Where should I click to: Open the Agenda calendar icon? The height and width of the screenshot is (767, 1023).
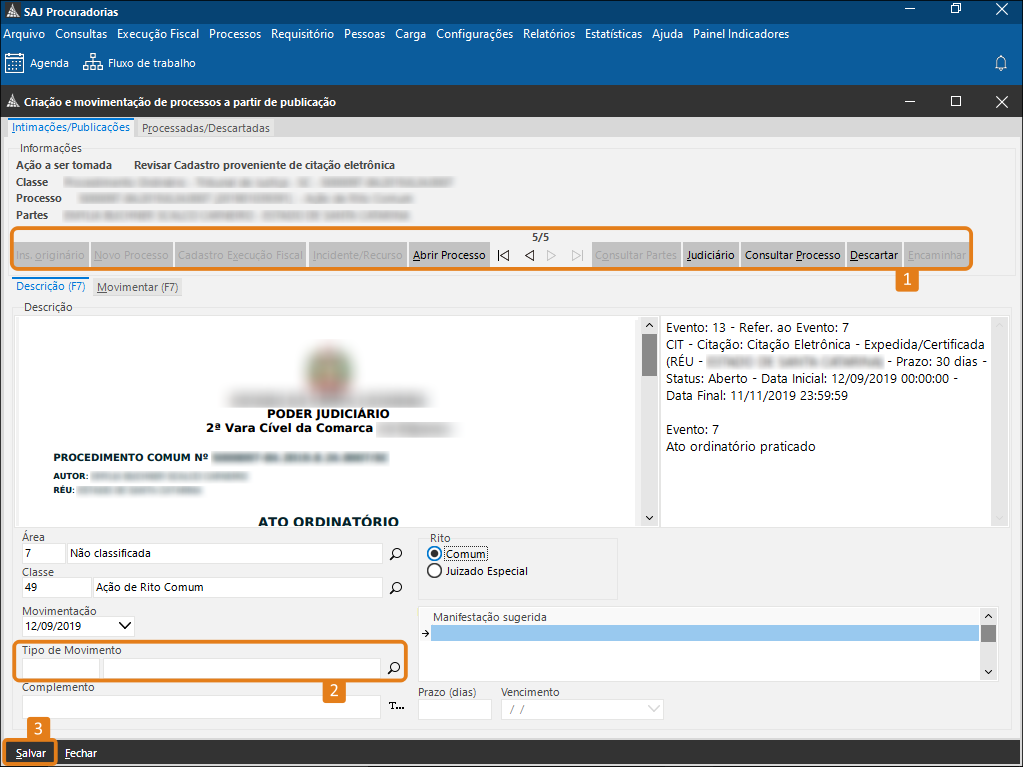(x=14, y=63)
